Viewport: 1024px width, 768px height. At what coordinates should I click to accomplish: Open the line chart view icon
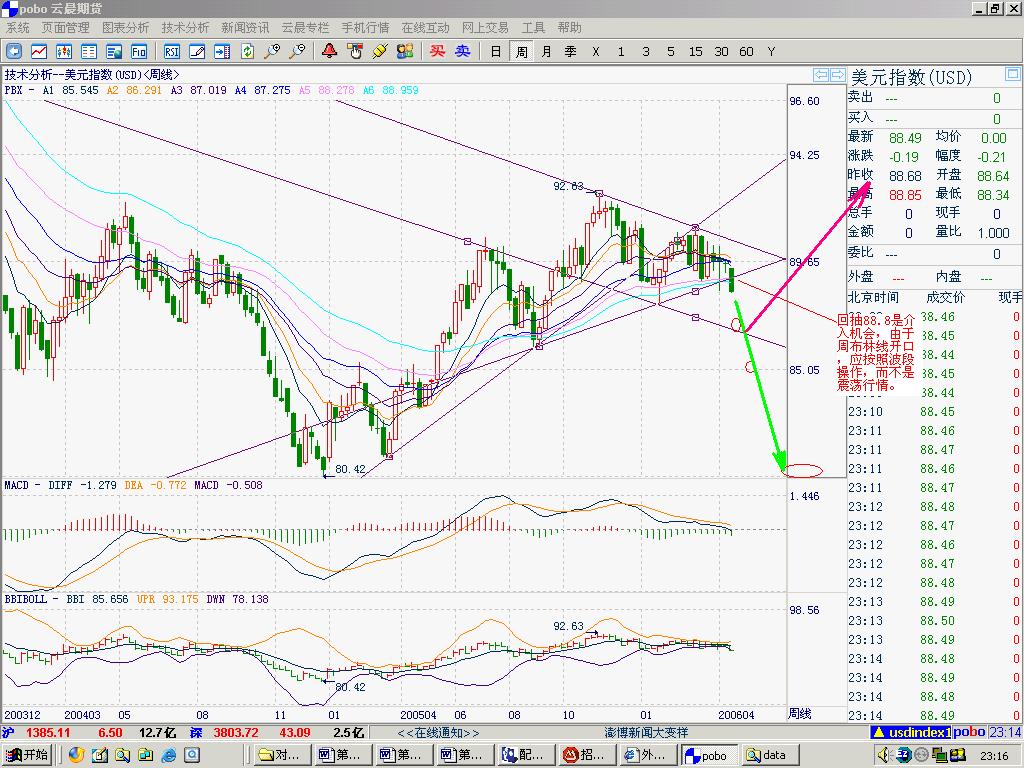tap(39, 51)
